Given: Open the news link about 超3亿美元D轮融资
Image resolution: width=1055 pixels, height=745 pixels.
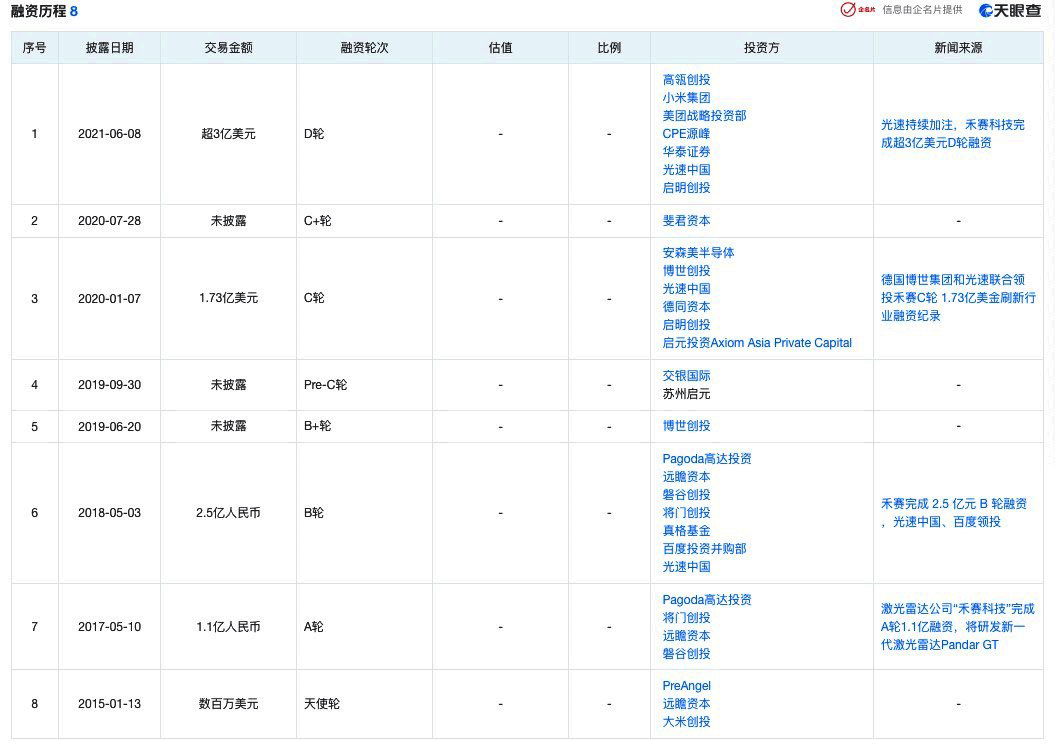Looking at the screenshot, I should click(x=953, y=134).
